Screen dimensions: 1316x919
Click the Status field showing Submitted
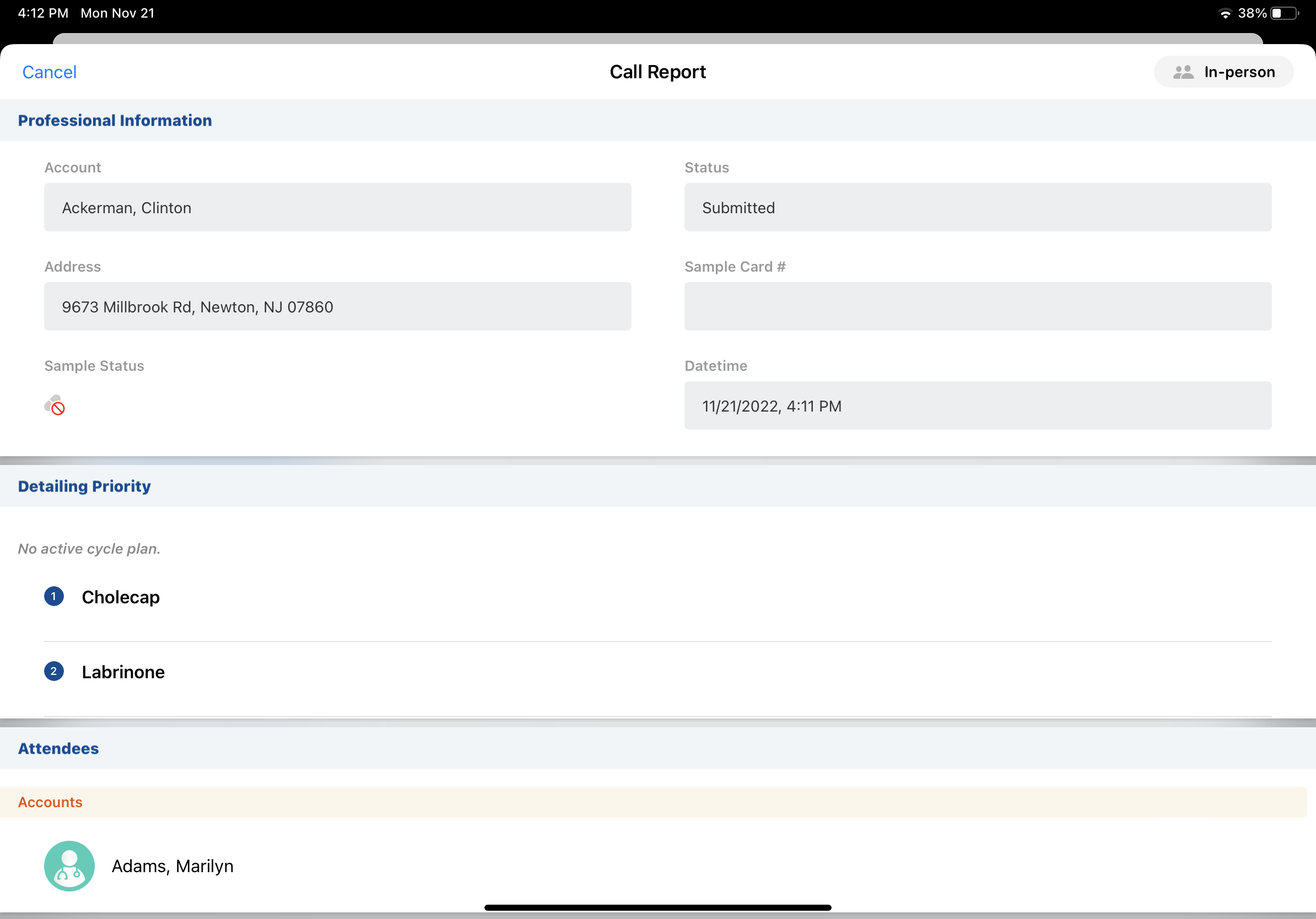977,207
